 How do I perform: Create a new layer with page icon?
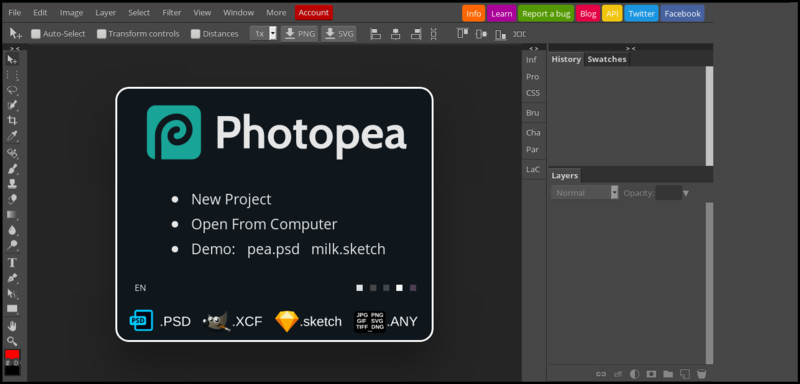point(685,374)
